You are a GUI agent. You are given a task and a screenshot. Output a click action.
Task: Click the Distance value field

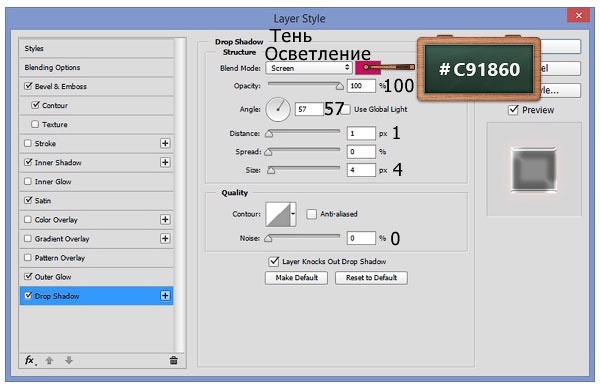pyautogui.click(x=361, y=133)
